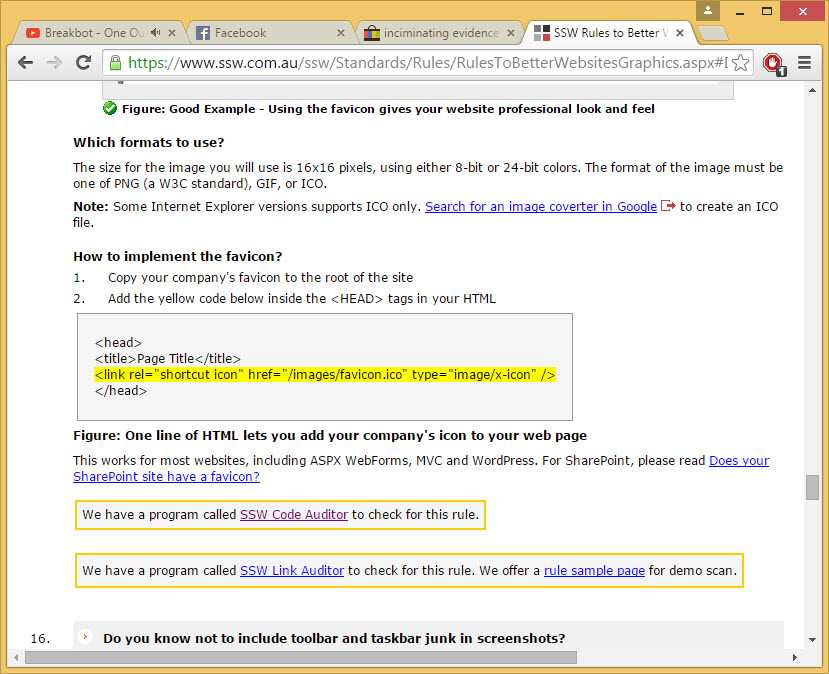Click rule 16 heading about screenshot junk

(x=334, y=638)
